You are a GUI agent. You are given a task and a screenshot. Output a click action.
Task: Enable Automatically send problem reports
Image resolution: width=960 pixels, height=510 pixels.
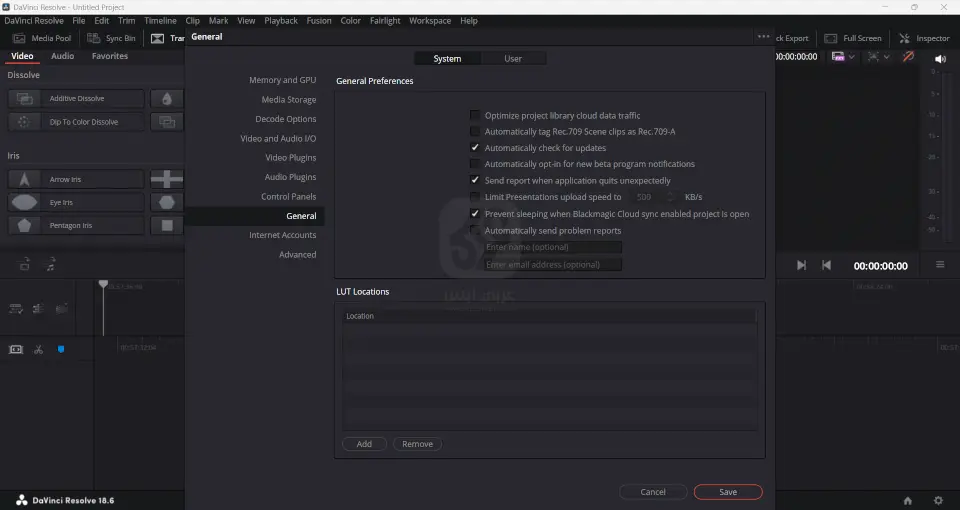[474, 230]
